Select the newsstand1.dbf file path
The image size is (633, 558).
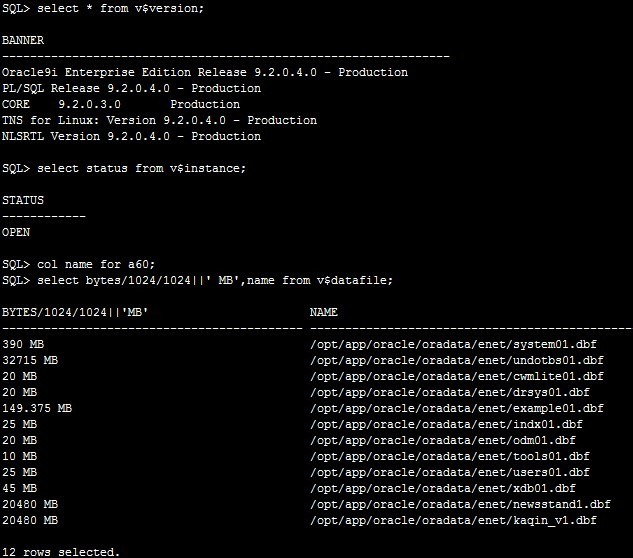[x=460, y=504]
